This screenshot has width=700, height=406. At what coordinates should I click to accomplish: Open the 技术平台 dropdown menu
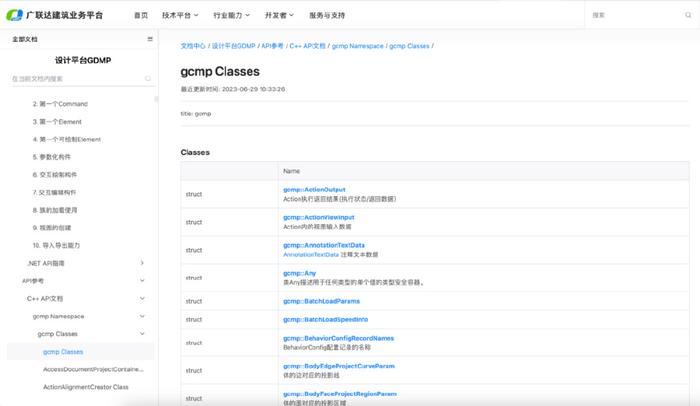[x=180, y=15]
